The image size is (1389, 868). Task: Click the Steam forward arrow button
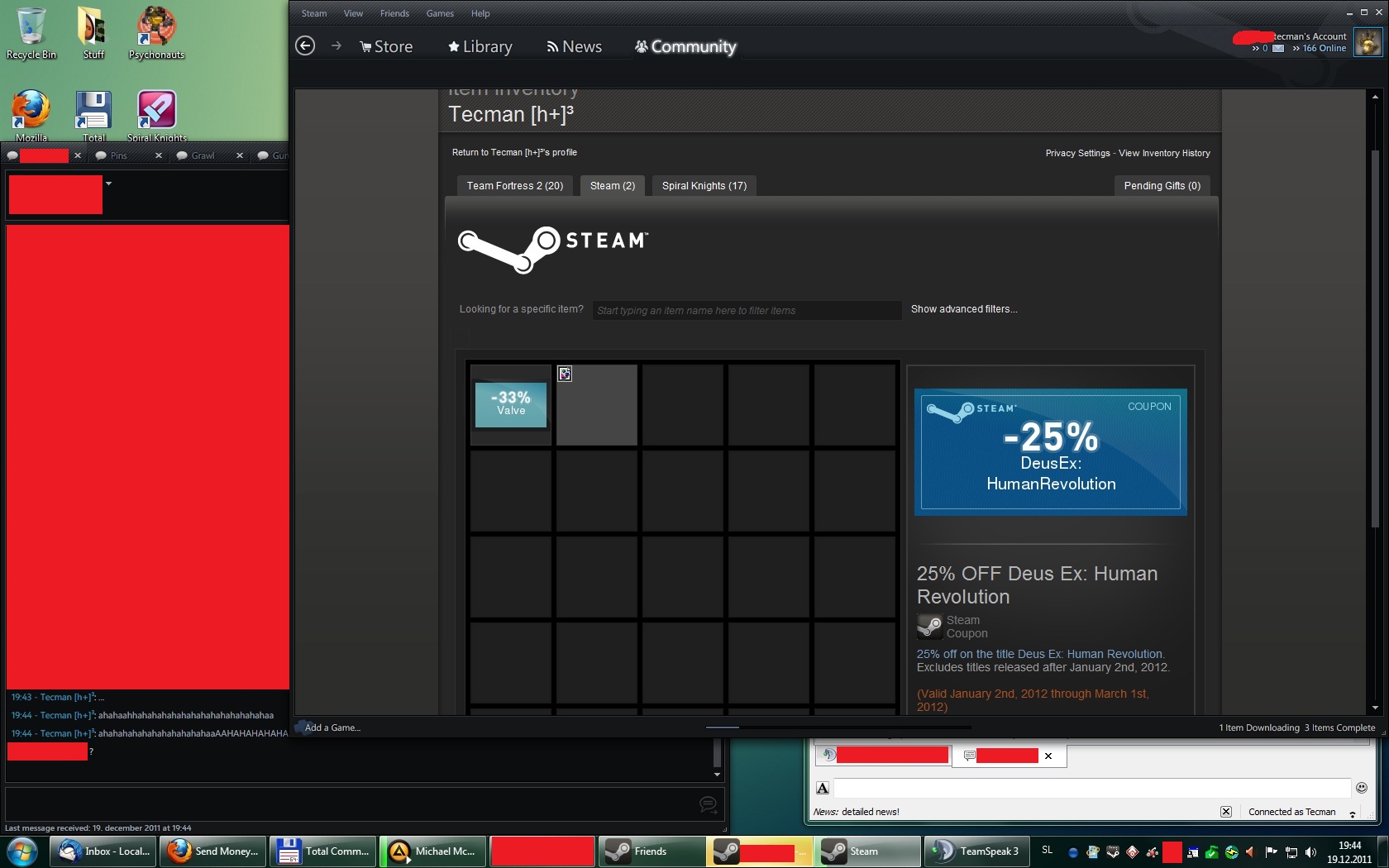(x=336, y=46)
